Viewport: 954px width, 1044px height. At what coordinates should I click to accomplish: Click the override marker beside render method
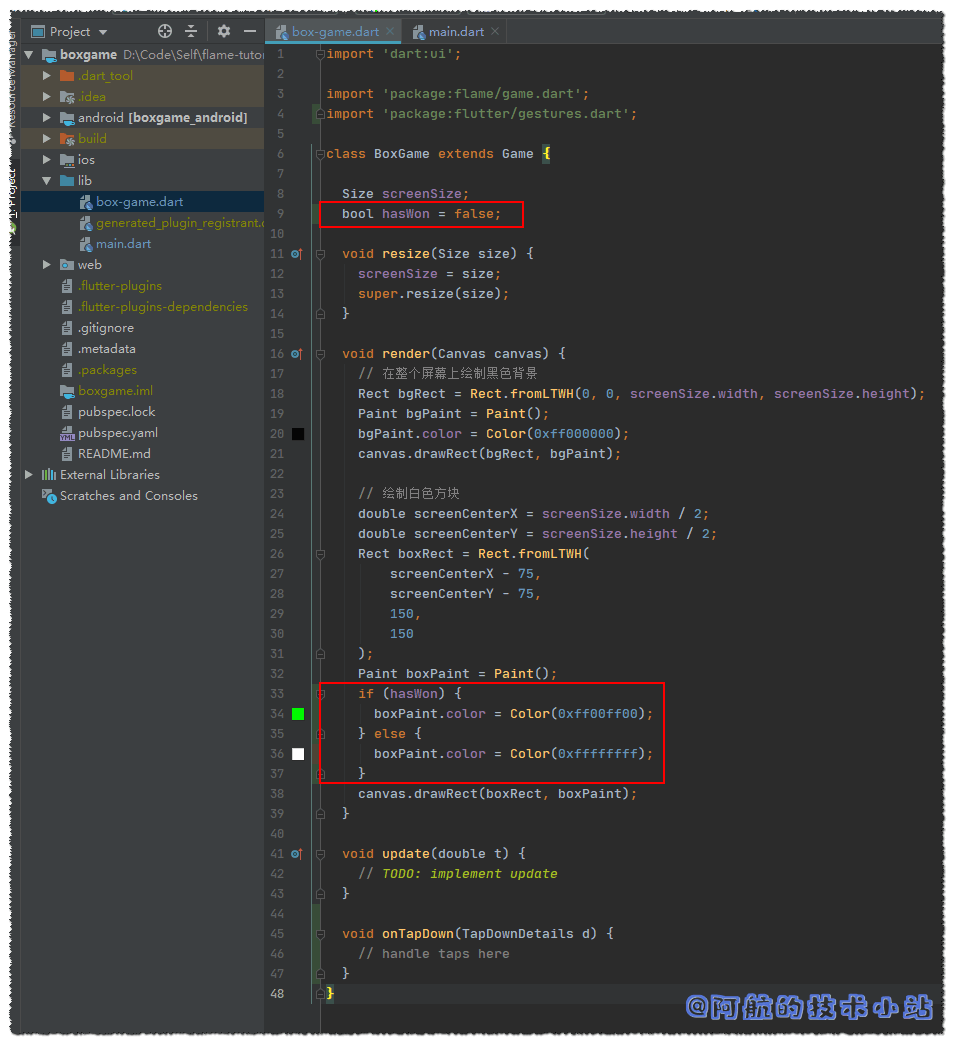coord(296,354)
